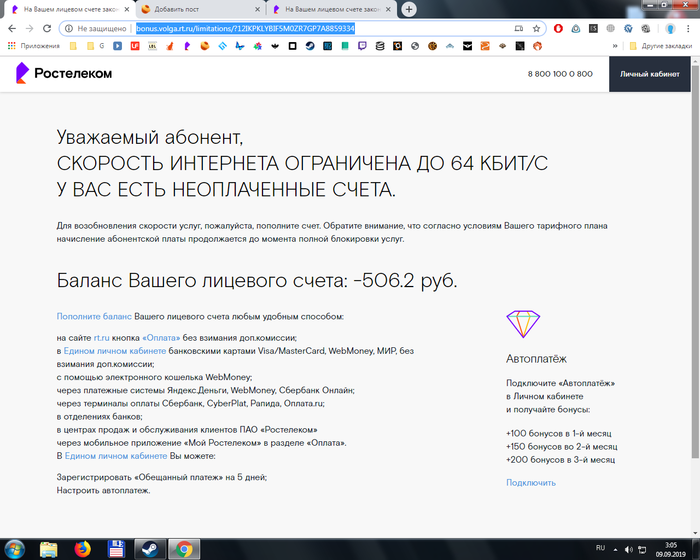Click the Личный кабинет button
Viewport: 700px width, 560px height.
coord(650,74)
